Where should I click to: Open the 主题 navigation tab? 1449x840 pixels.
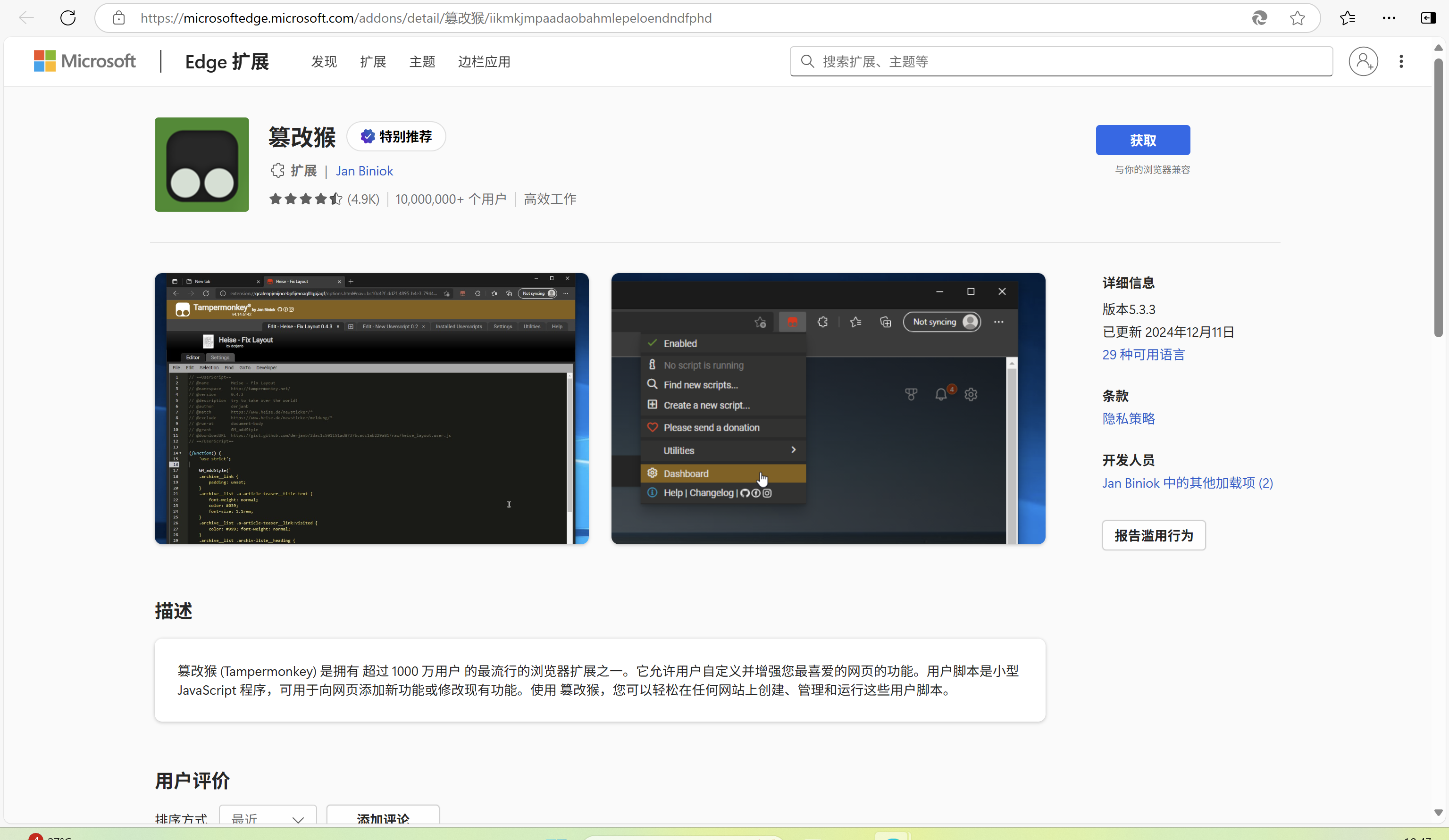pos(422,61)
